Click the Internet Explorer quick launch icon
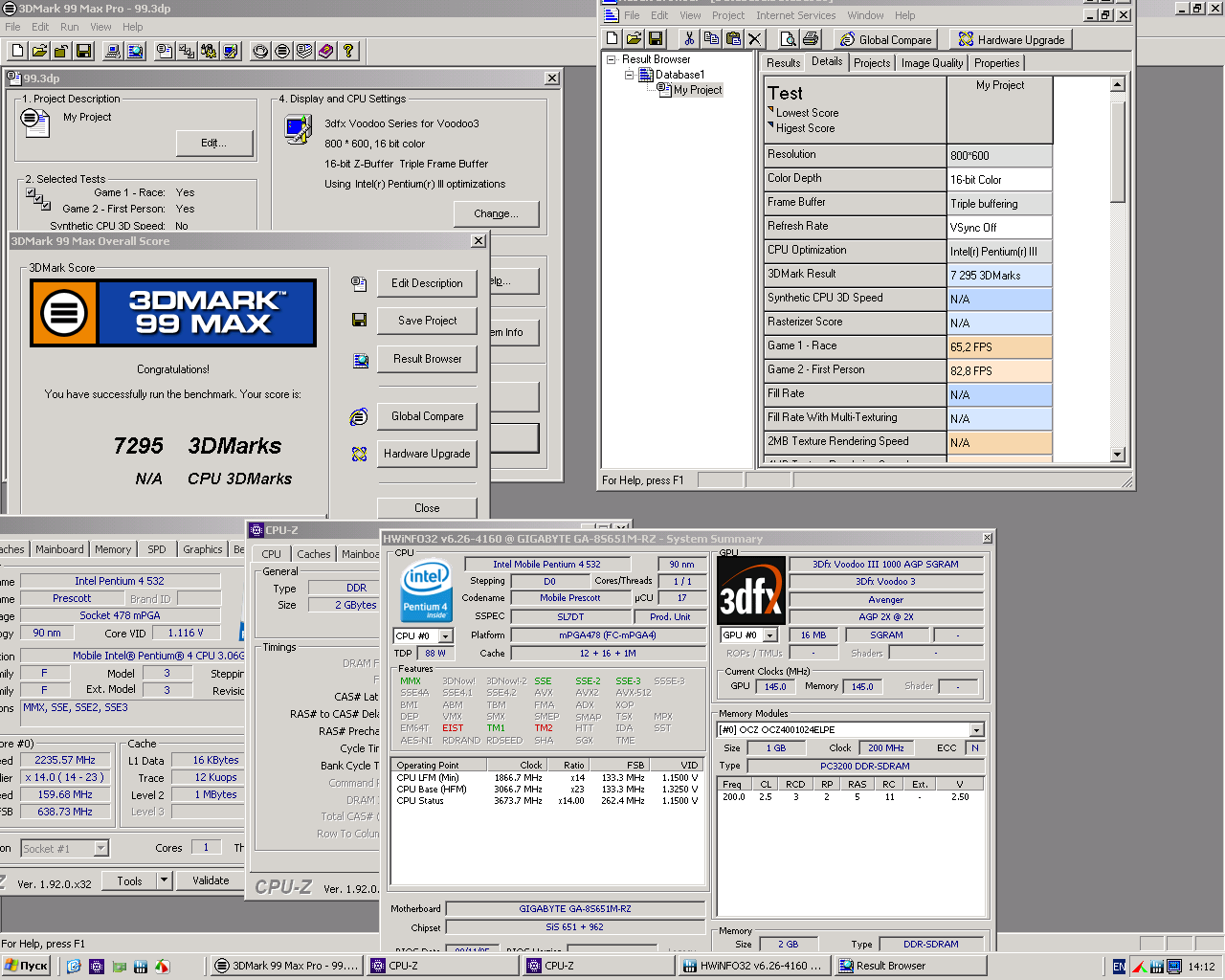 click(75, 967)
